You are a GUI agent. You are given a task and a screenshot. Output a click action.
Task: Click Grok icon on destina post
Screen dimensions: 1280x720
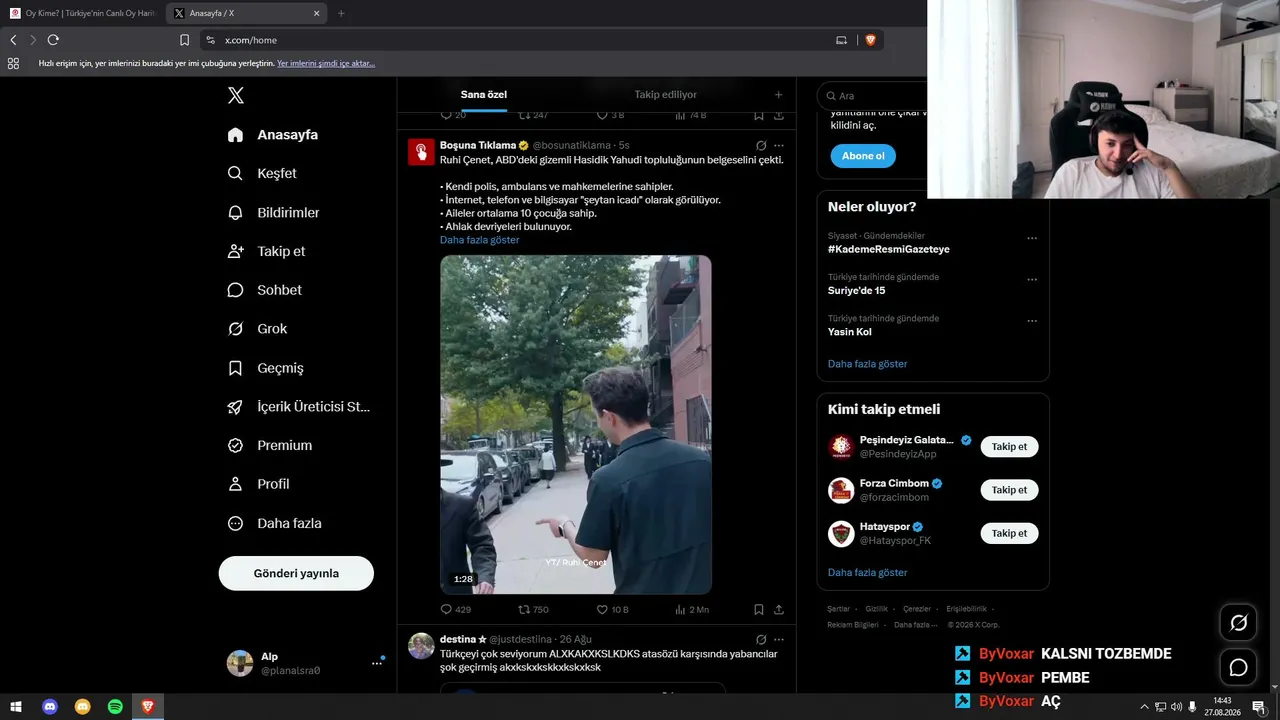point(761,640)
